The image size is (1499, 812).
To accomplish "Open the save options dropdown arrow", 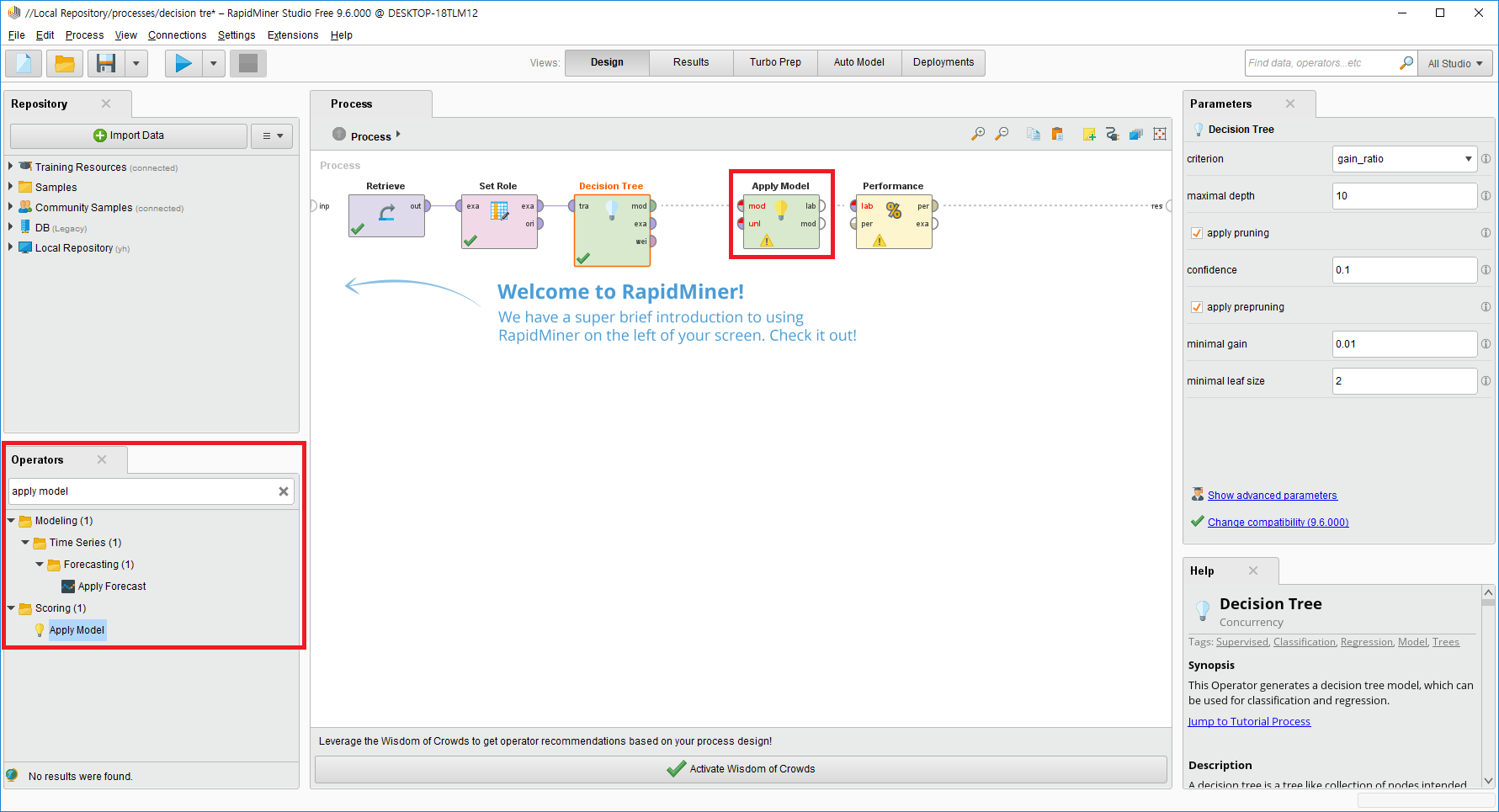I will point(136,63).
